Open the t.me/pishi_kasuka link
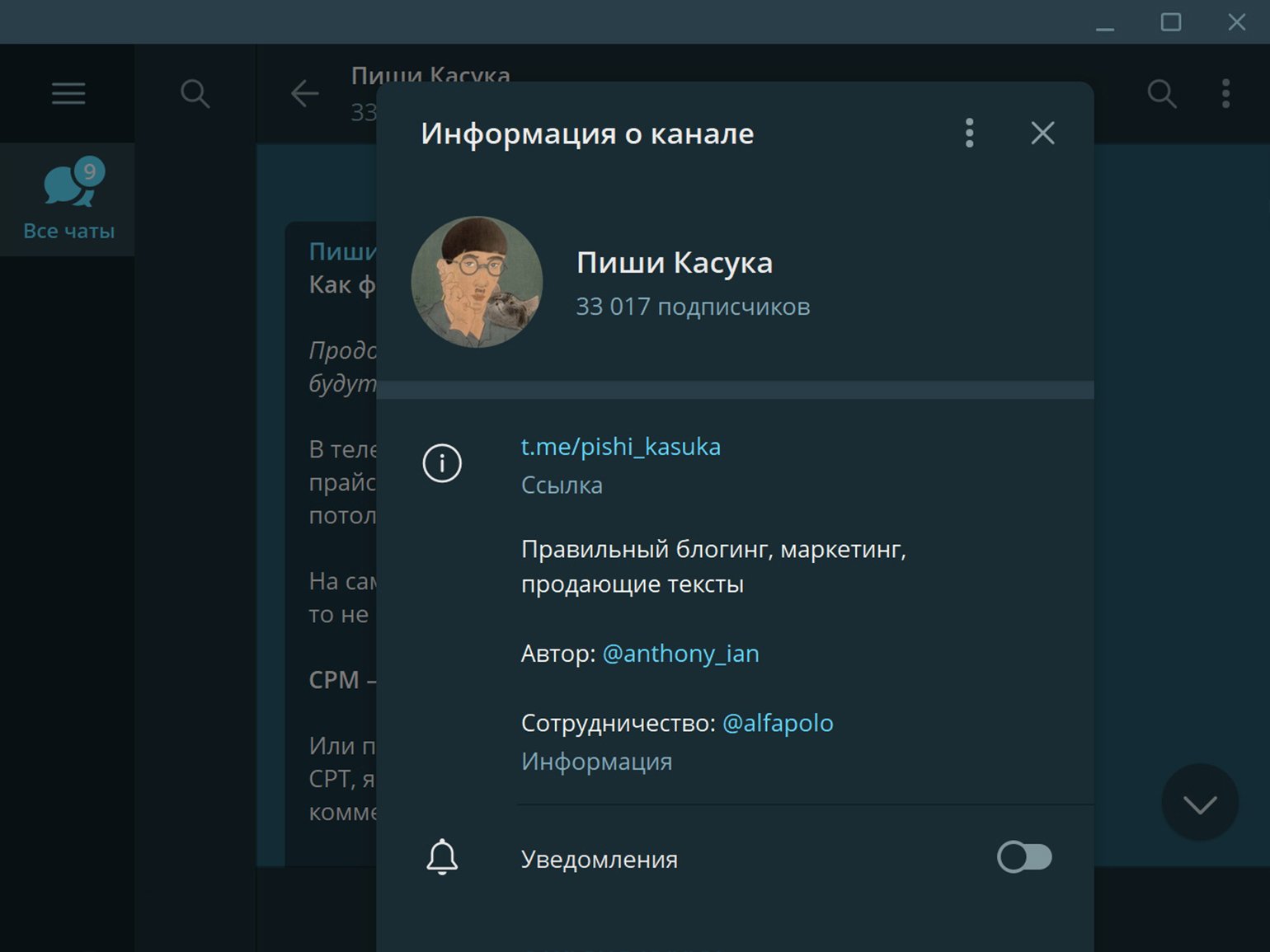Image resolution: width=1270 pixels, height=952 pixels. pyautogui.click(x=620, y=447)
